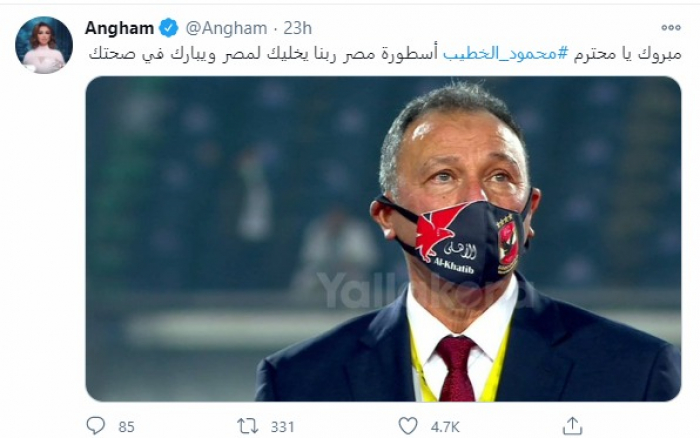The height and width of the screenshot is (438, 700).
Task: Click the 23h timestamp link
Action: coord(297,28)
